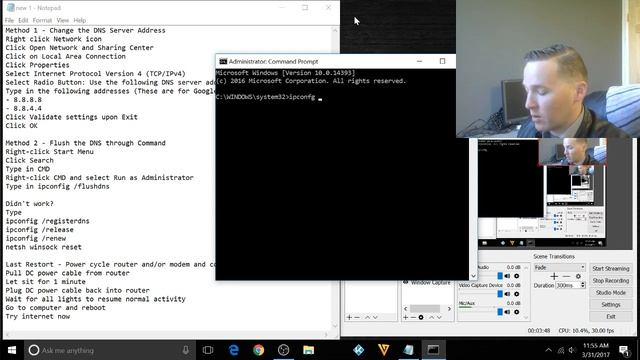
Task: Remove scene transition with minus icon
Action: pos(566,276)
